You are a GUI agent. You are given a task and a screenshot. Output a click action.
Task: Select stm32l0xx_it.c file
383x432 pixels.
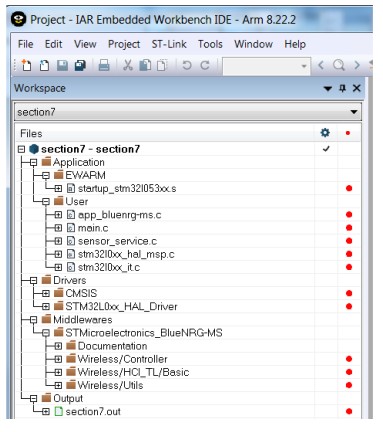pos(109,267)
